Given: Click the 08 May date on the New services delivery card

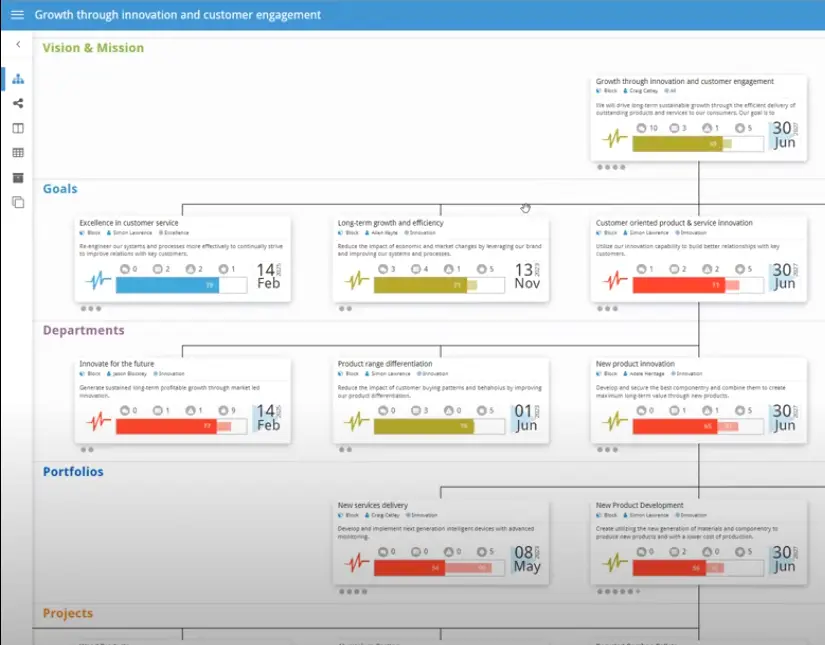Looking at the screenshot, I should click(527, 559).
